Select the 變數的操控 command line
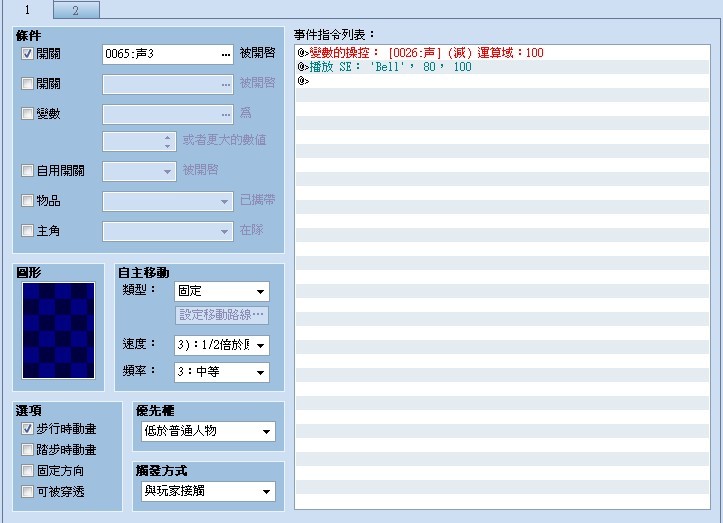The height and width of the screenshot is (523, 723). point(502,53)
